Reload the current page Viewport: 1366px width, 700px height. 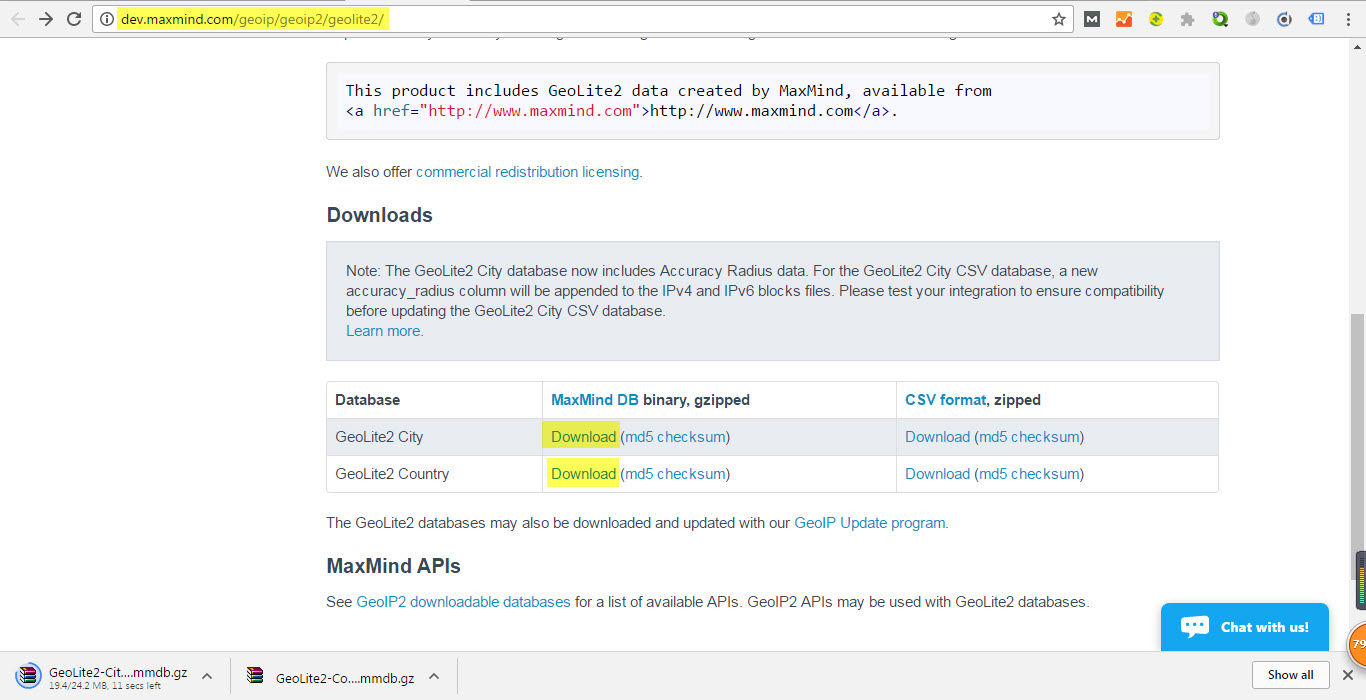click(x=74, y=19)
